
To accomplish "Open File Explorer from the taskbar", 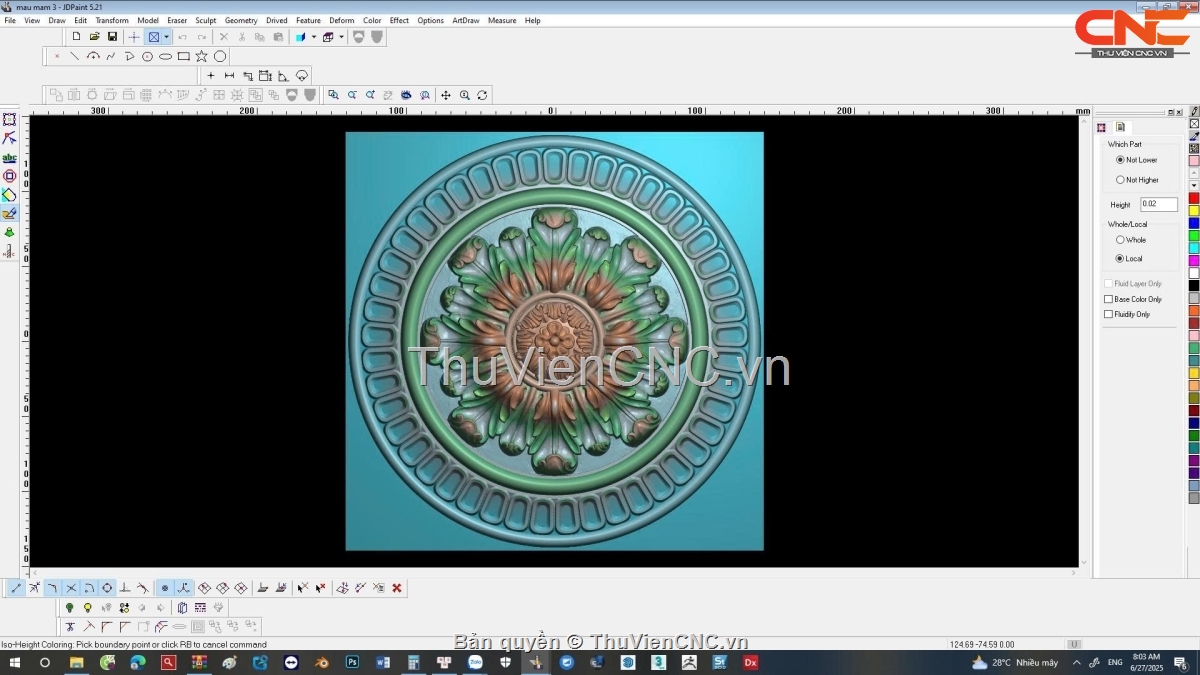I will click(76, 662).
